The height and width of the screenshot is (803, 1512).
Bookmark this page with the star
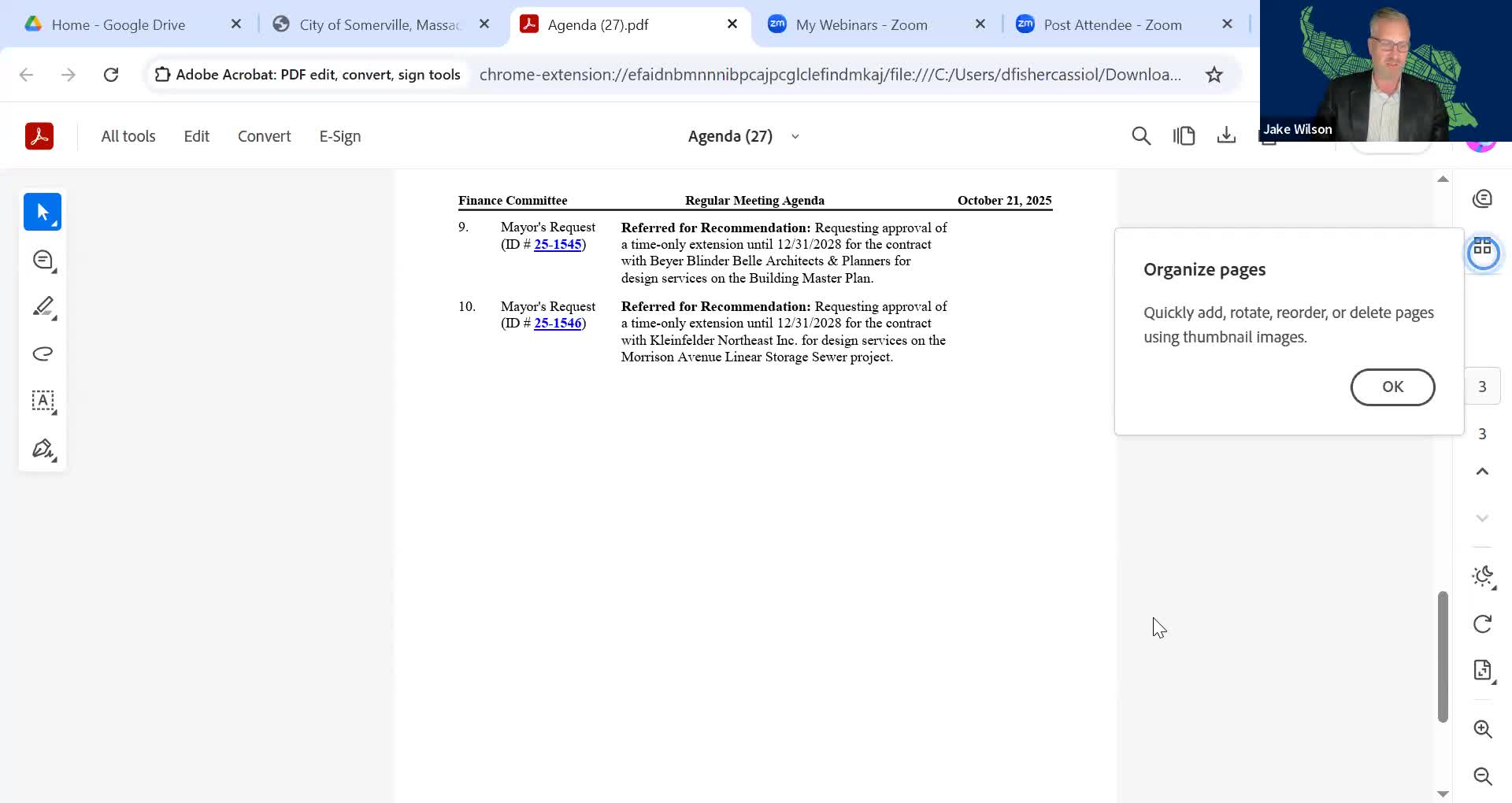coord(1214,75)
